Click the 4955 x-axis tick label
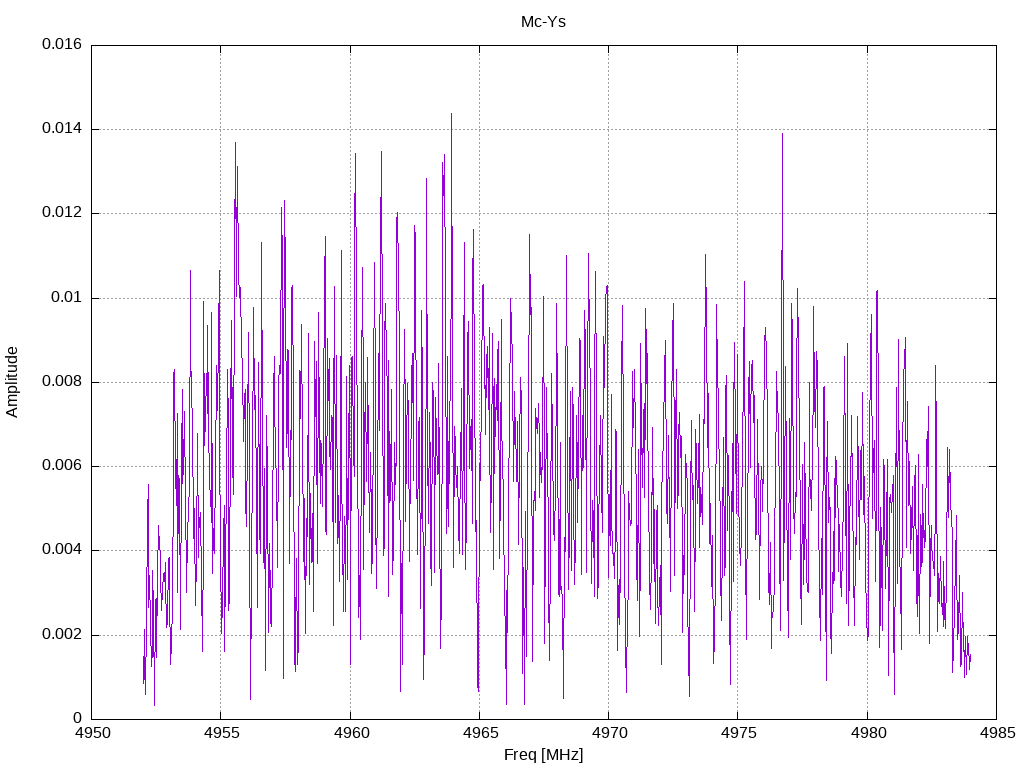Screen dimensions: 1024x768 (221, 733)
